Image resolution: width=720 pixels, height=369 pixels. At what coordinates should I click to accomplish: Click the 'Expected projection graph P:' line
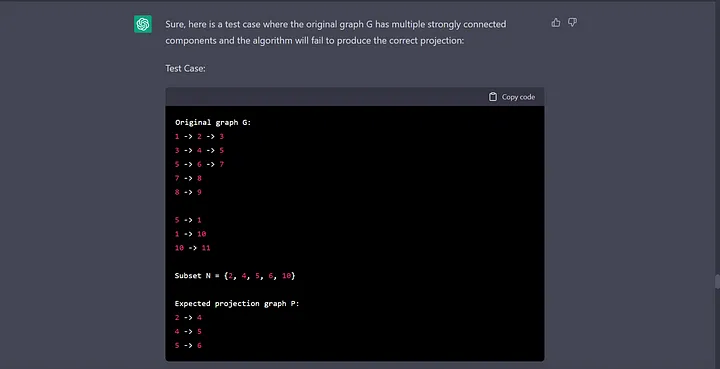pyautogui.click(x=237, y=304)
